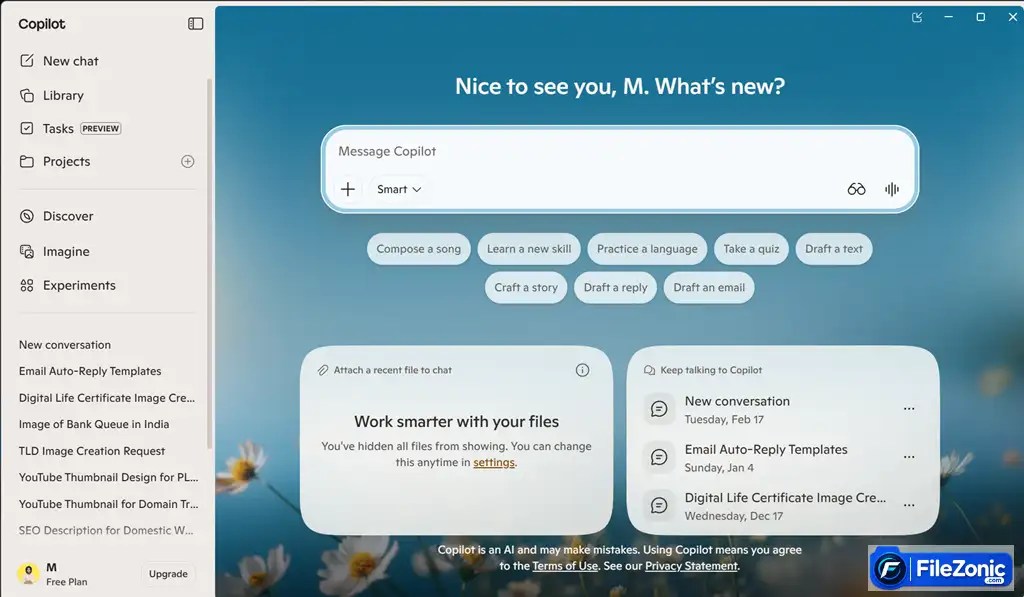The width and height of the screenshot is (1024, 597).
Task: Choose the Take a quiz suggestion
Action: [751, 249]
